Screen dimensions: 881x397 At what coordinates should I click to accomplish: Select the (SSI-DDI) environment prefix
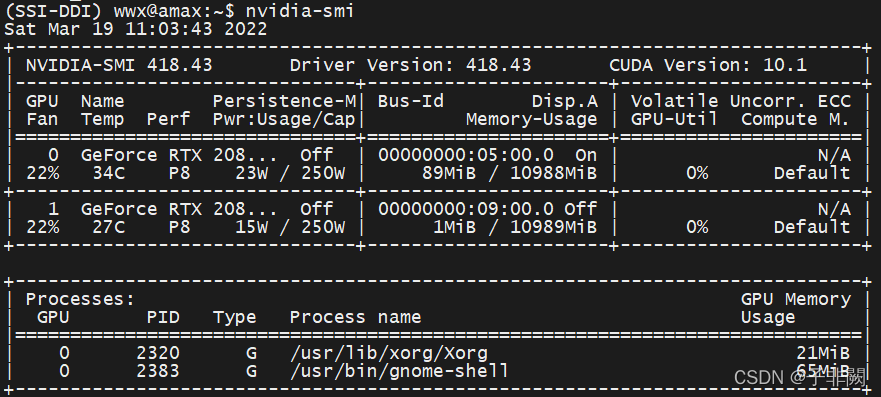click(54, 11)
